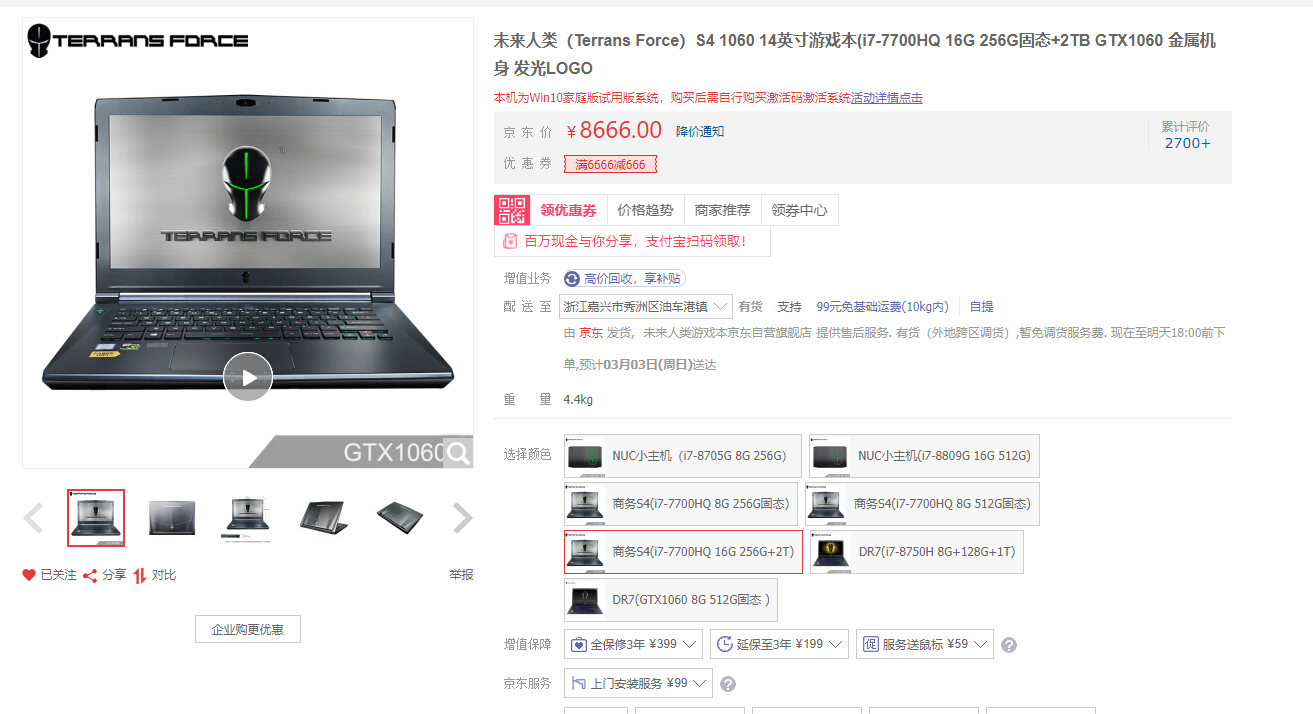Show previous thumbnails with left arrow
This screenshot has height=714, width=1313.
coord(33,518)
